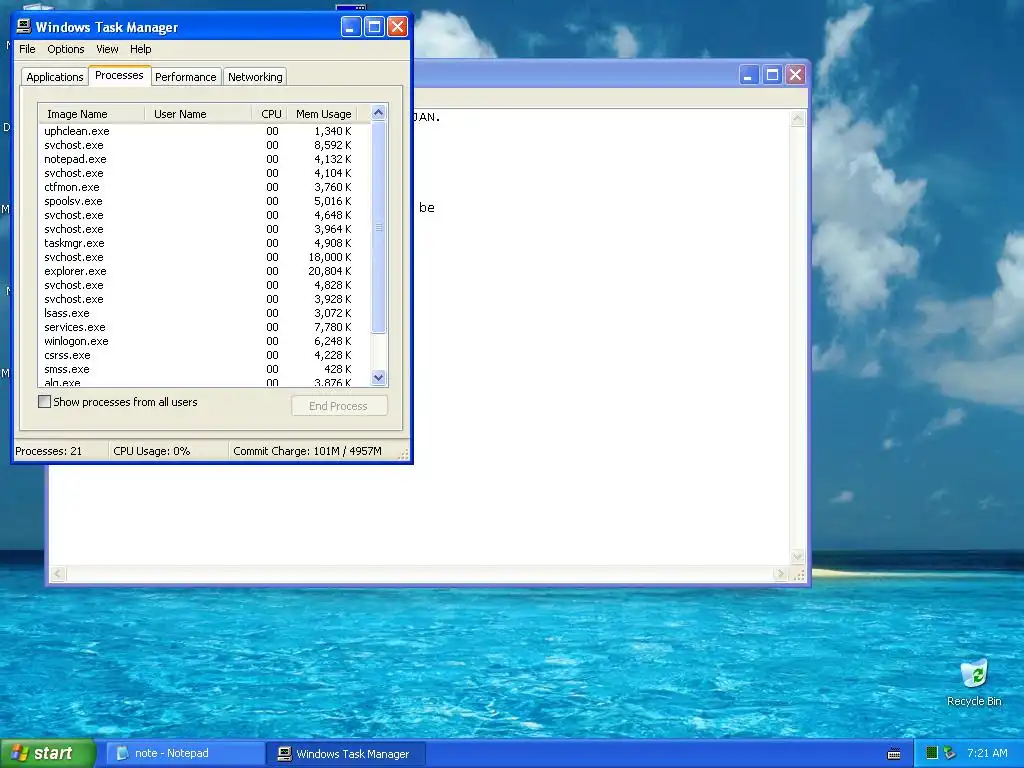Sort by Mem Usage column header

323,114
